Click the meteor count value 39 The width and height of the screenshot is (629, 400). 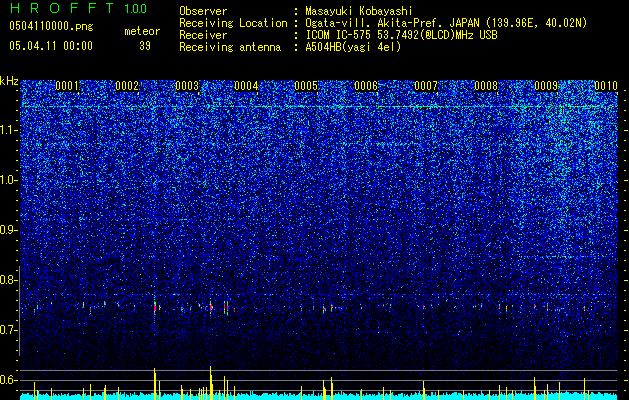[x=145, y=46]
